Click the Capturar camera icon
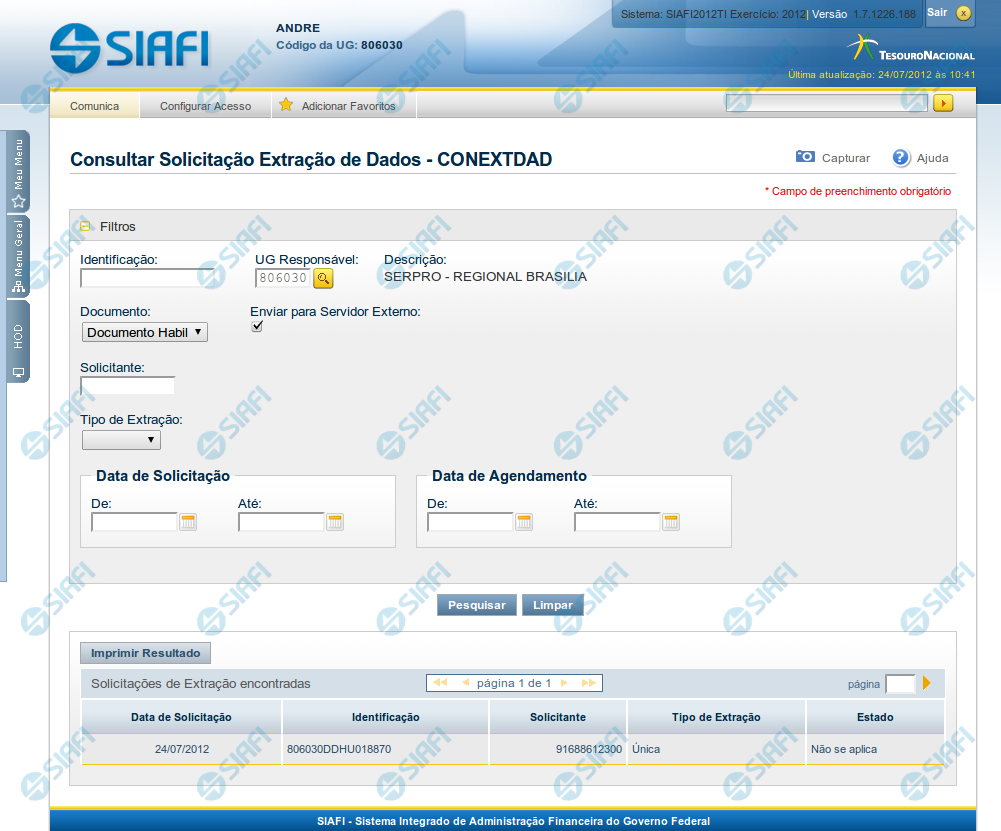The width and height of the screenshot is (1001, 831). tap(805, 157)
